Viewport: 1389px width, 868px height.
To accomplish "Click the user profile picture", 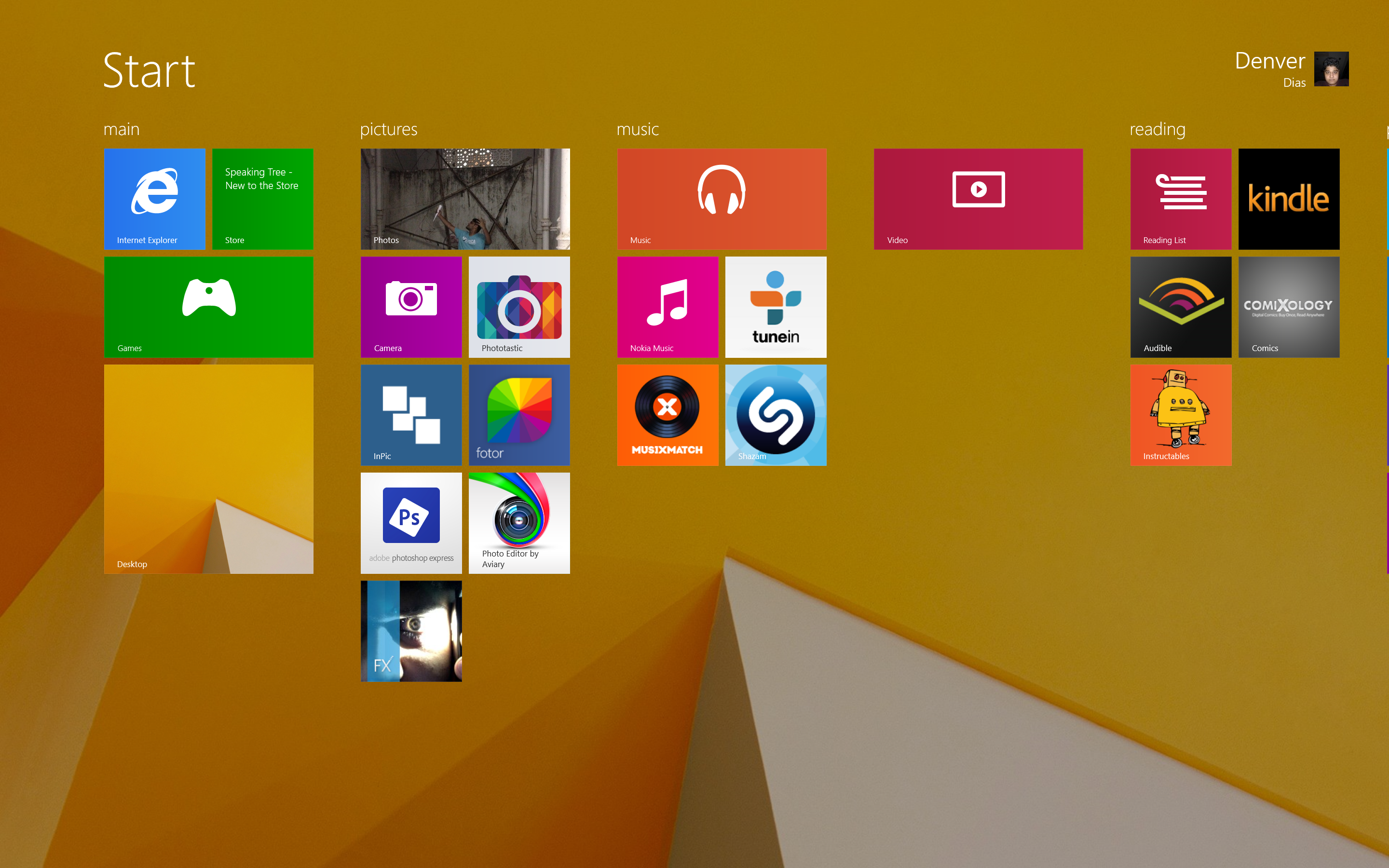I will pyautogui.click(x=1331, y=69).
